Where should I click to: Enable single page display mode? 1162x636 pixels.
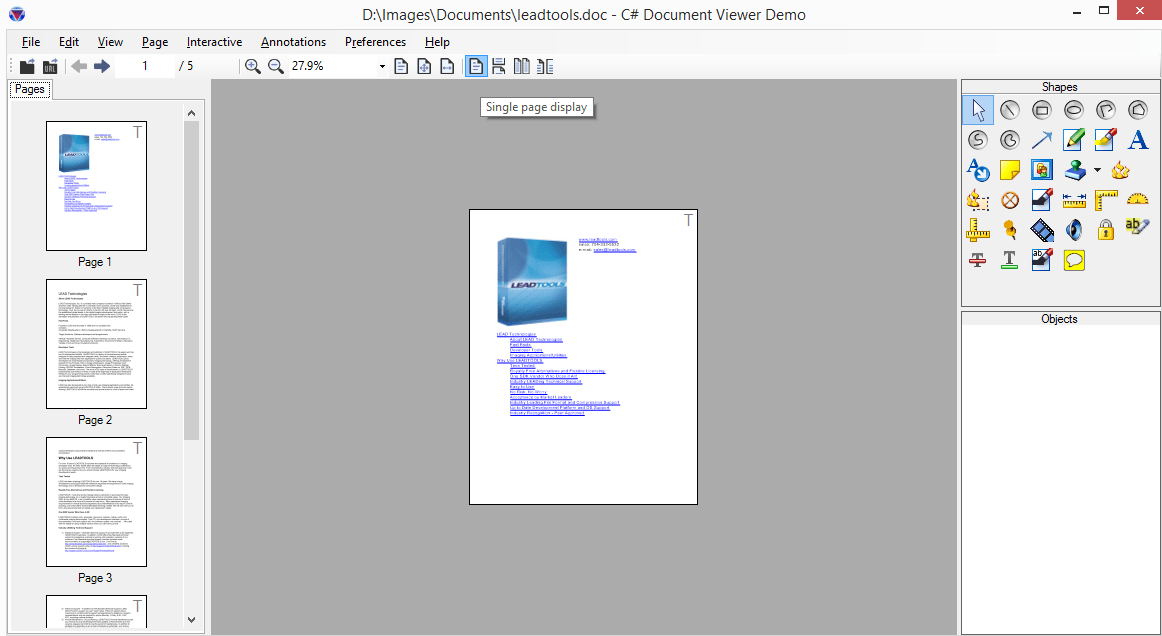tap(476, 66)
